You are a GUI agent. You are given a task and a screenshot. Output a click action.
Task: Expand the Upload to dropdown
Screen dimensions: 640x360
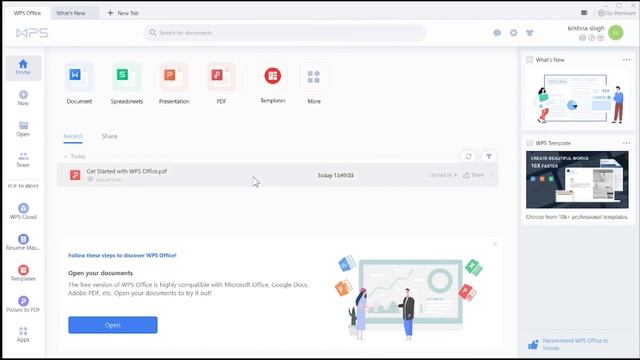click(443, 175)
